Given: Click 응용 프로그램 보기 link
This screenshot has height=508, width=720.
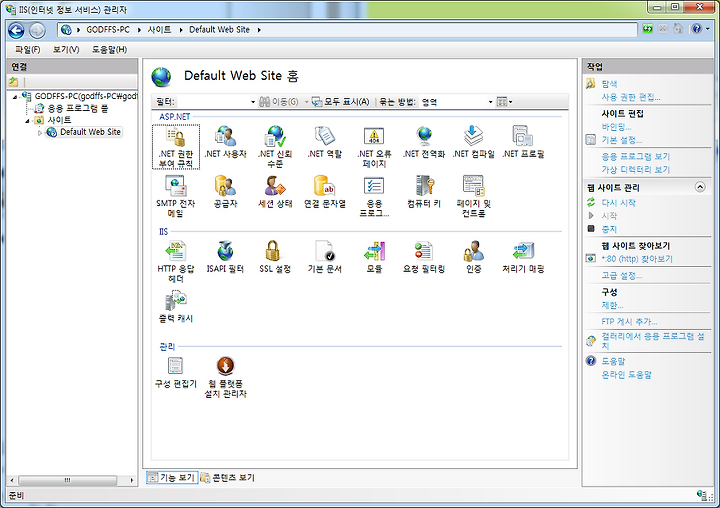Looking at the screenshot, I should pos(636,157).
